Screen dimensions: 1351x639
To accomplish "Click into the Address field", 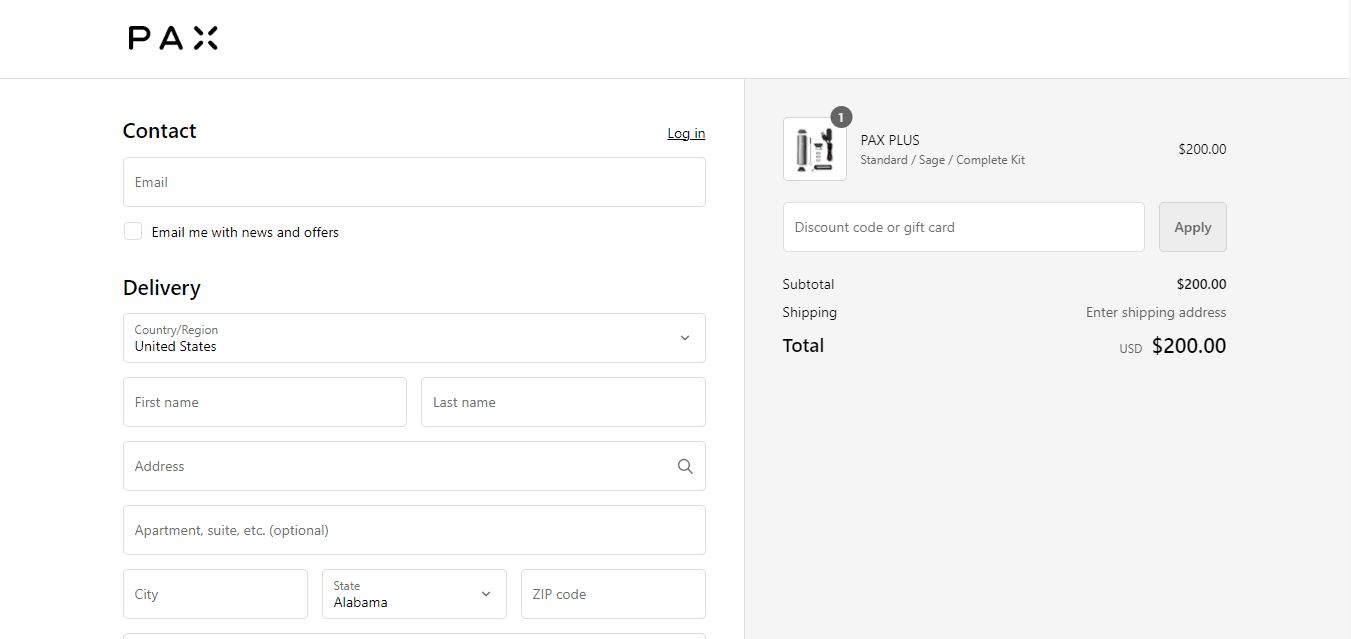I will point(414,466).
